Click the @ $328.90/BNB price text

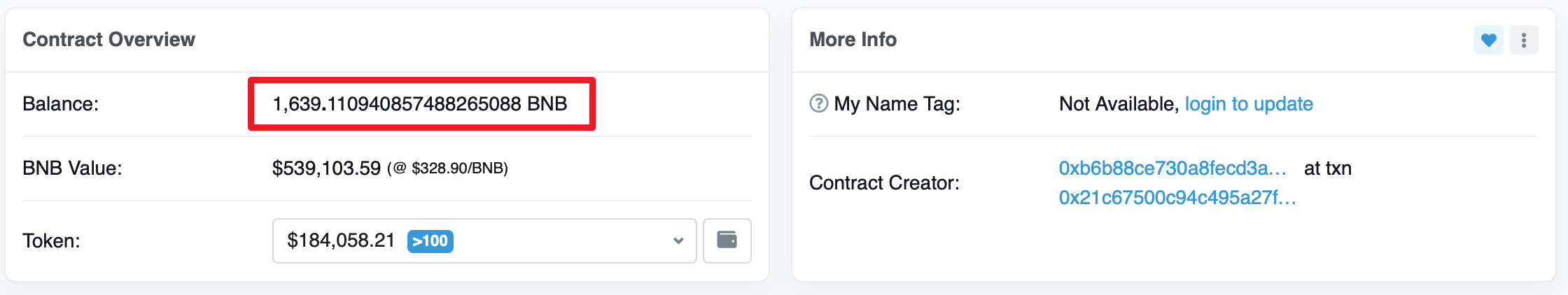pyautogui.click(x=448, y=168)
